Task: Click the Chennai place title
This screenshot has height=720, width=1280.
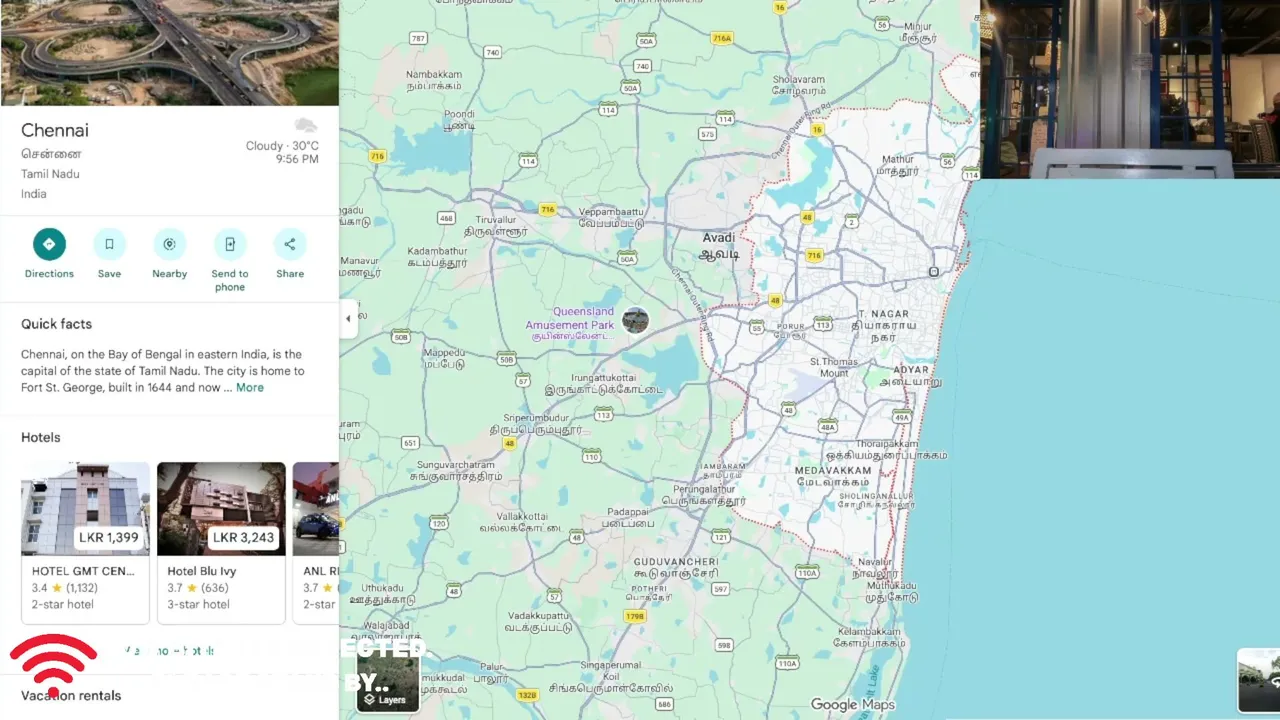Action: (55, 130)
